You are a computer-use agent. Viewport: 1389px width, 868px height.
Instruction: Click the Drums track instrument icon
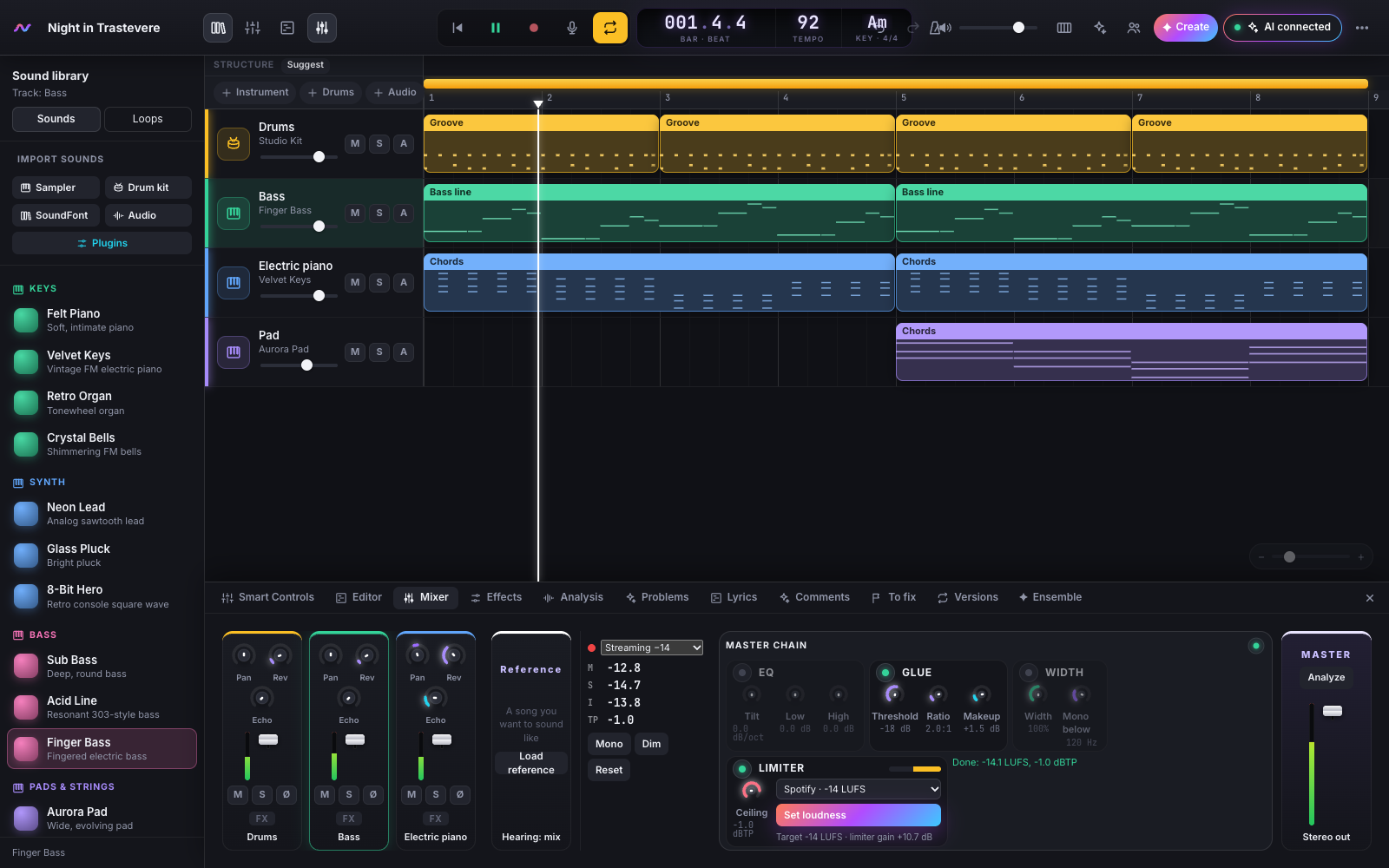coord(234,144)
